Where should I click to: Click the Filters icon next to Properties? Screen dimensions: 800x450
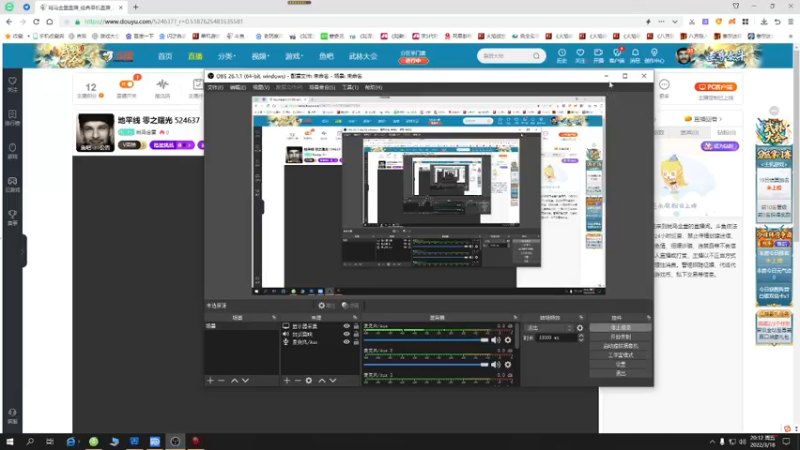point(351,306)
